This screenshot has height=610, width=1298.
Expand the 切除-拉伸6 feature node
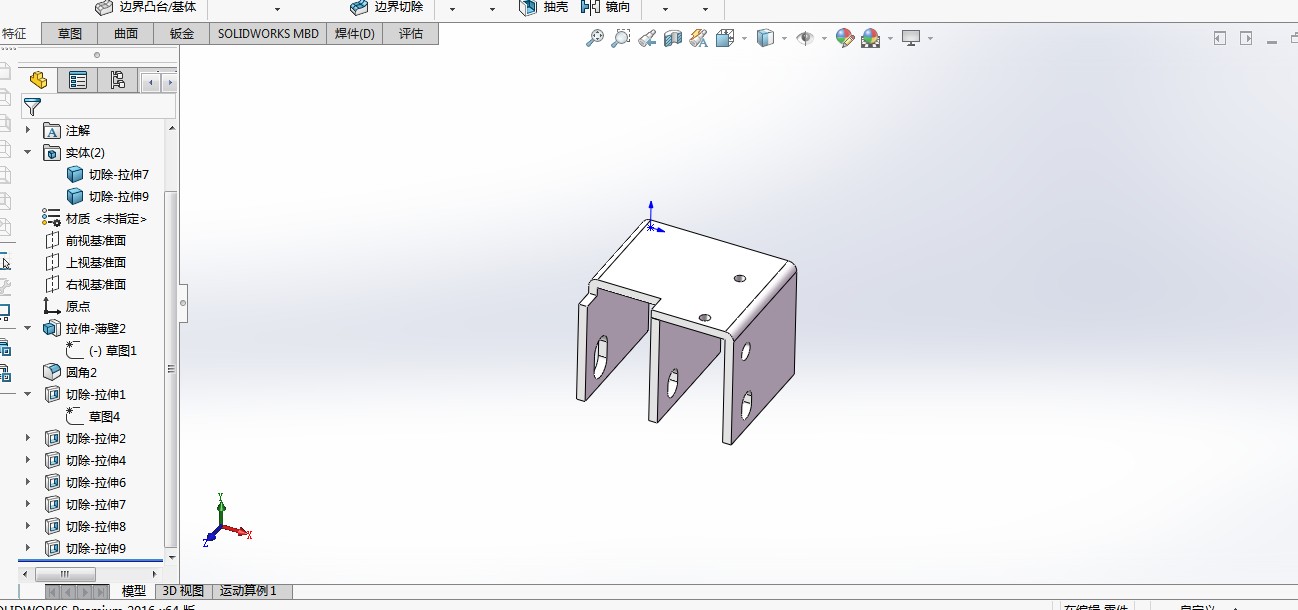[28, 482]
